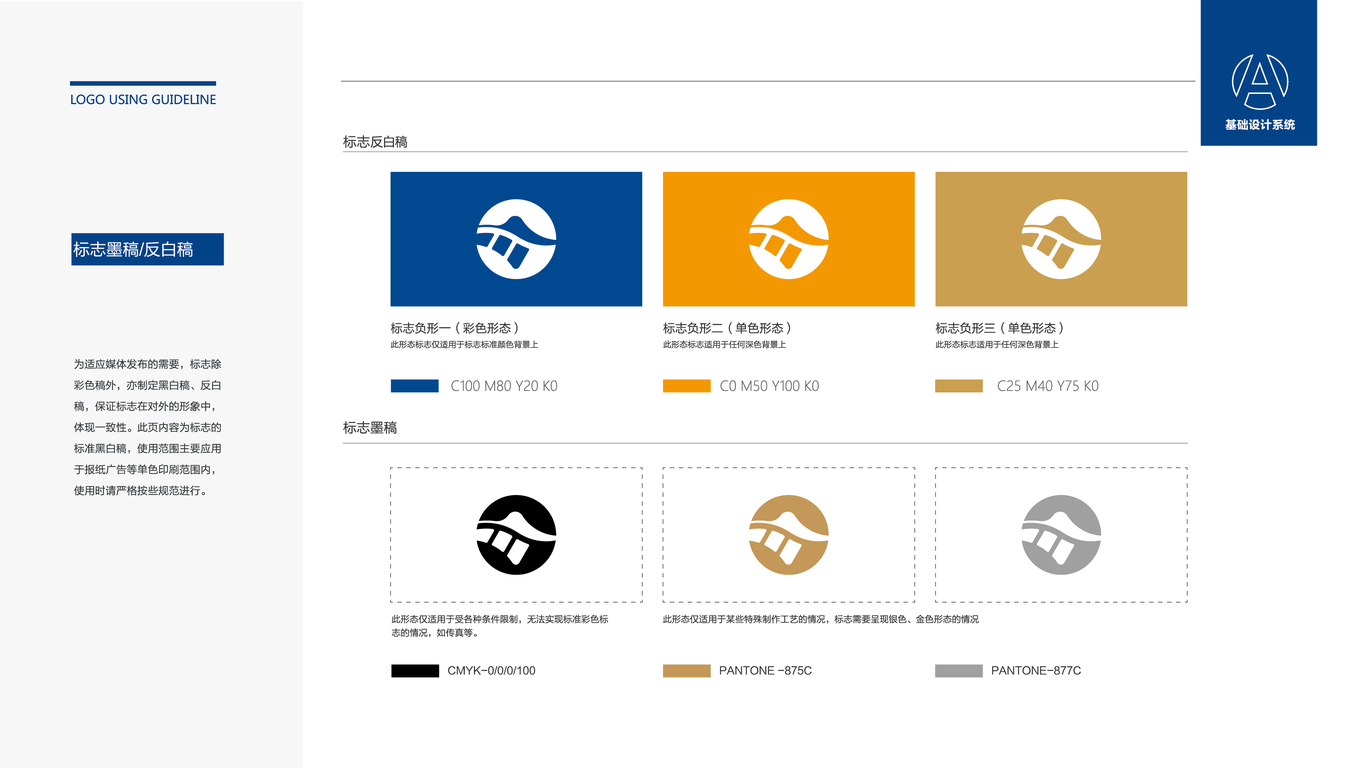Click the note under 标志负形二 about dark backgrounds
The width and height of the screenshot is (1366, 768).
click(x=724, y=345)
